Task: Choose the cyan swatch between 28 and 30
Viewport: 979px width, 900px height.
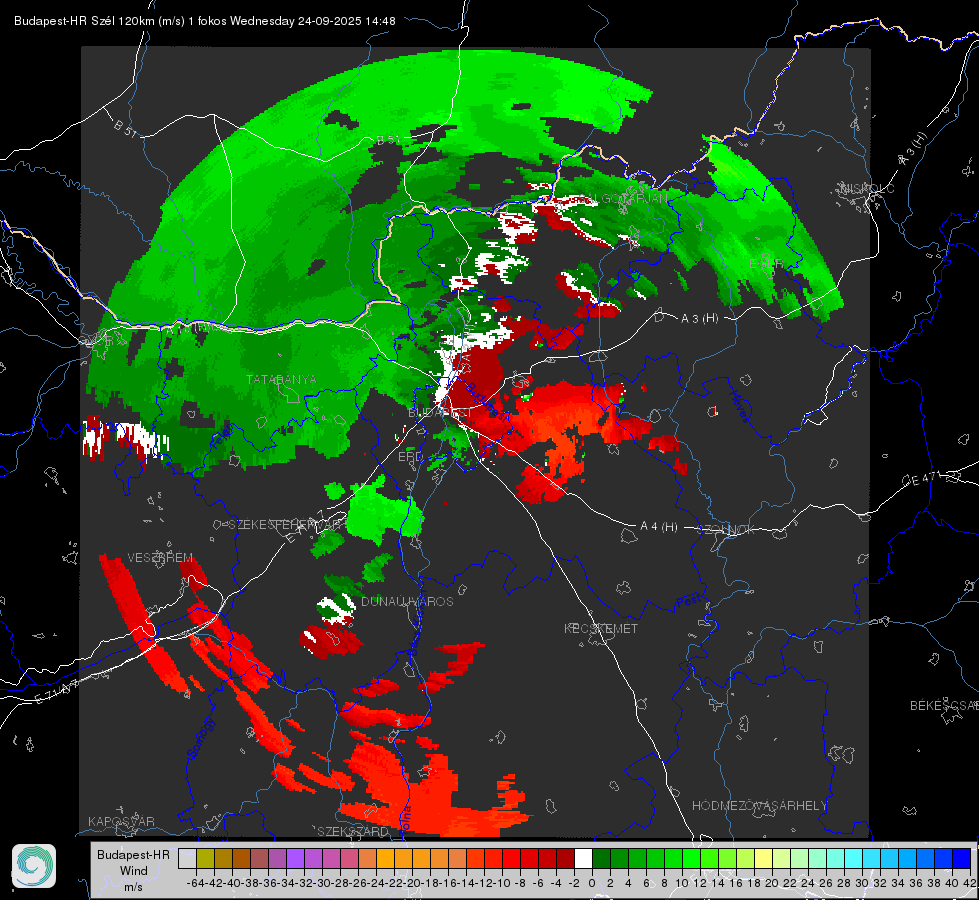Action: [854, 858]
